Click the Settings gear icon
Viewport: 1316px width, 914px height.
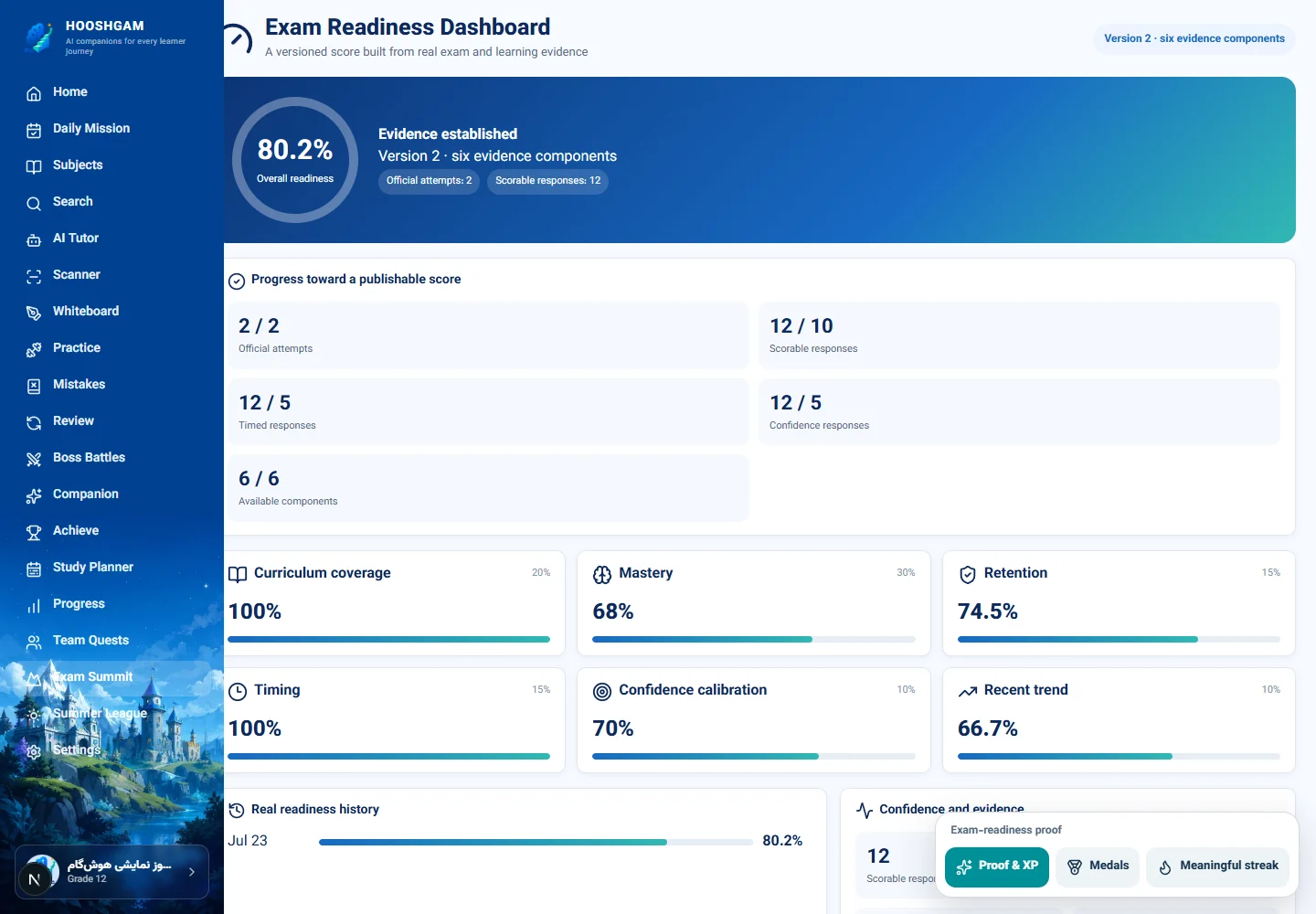pyautogui.click(x=34, y=751)
